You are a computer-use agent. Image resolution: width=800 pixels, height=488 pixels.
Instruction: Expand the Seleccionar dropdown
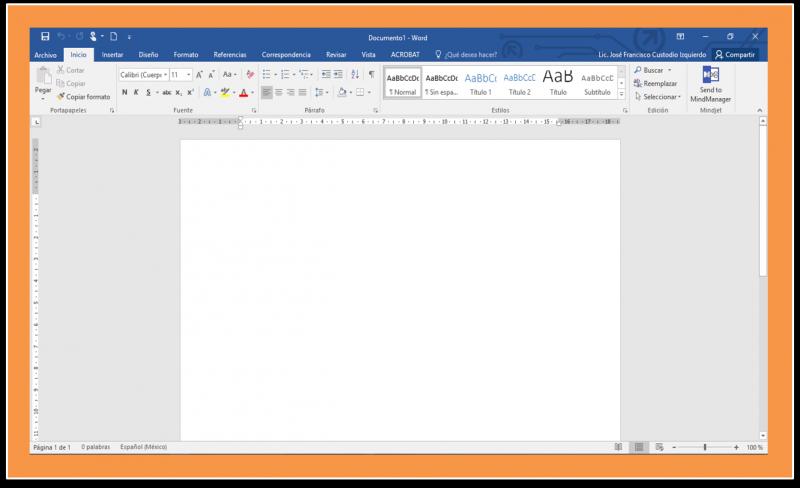coord(660,97)
